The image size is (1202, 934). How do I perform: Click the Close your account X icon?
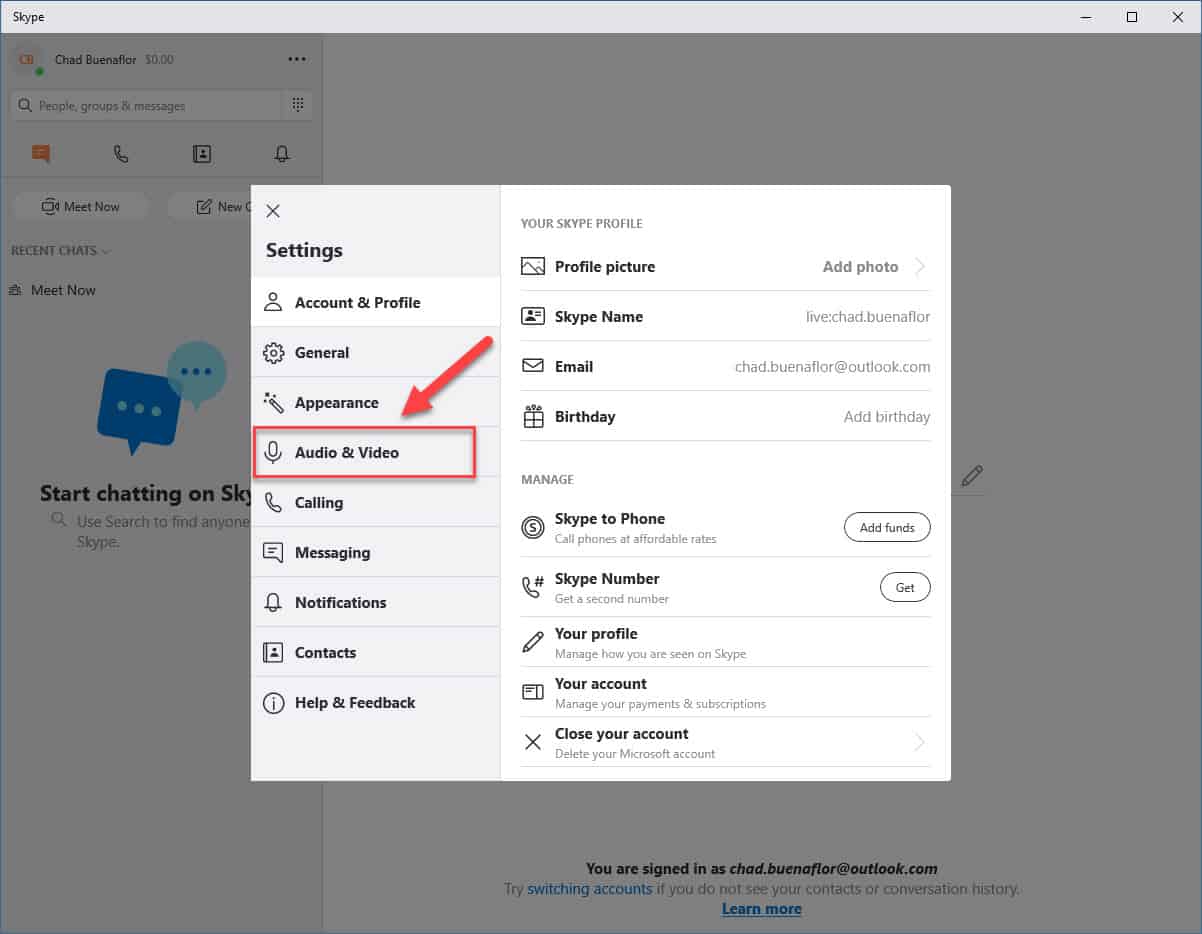(533, 742)
